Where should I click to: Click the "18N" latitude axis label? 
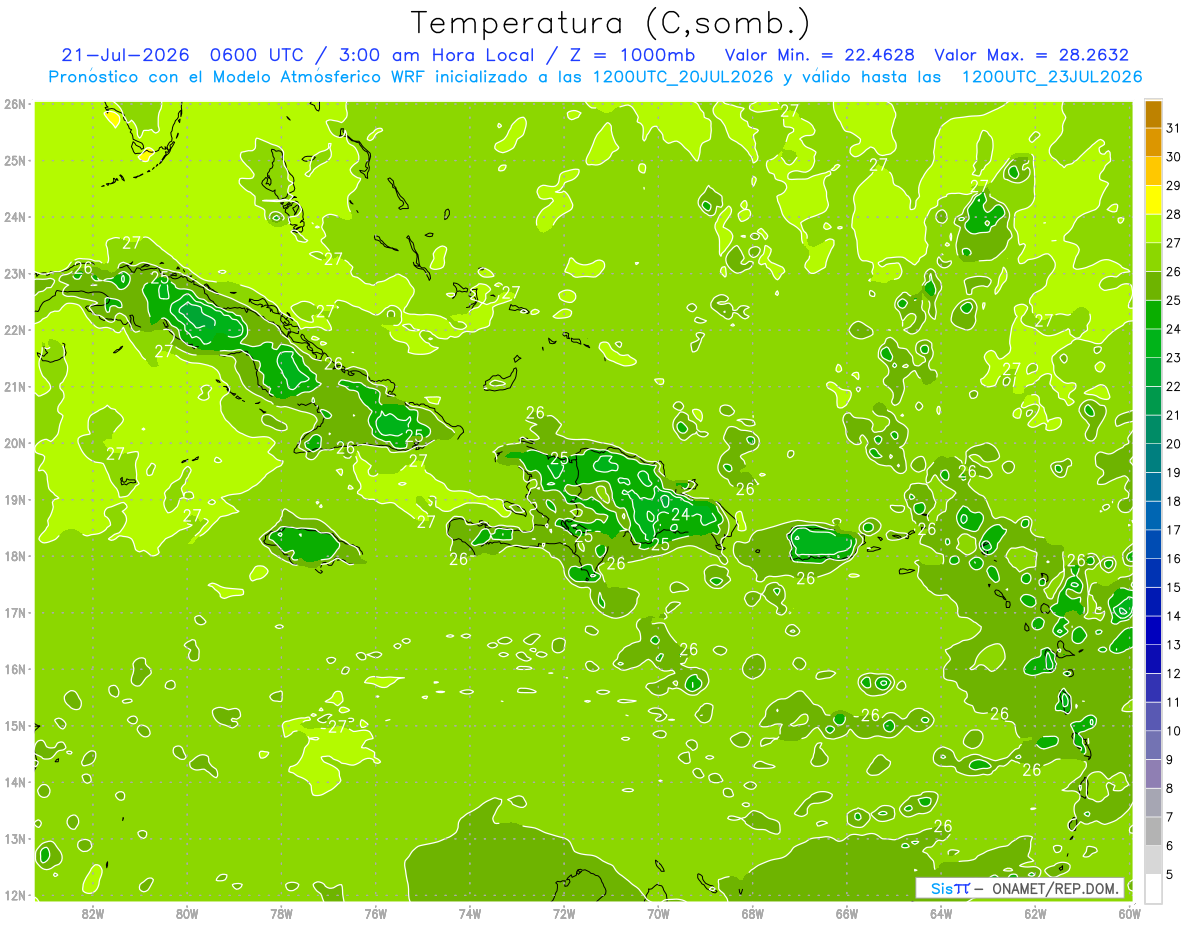point(14,556)
